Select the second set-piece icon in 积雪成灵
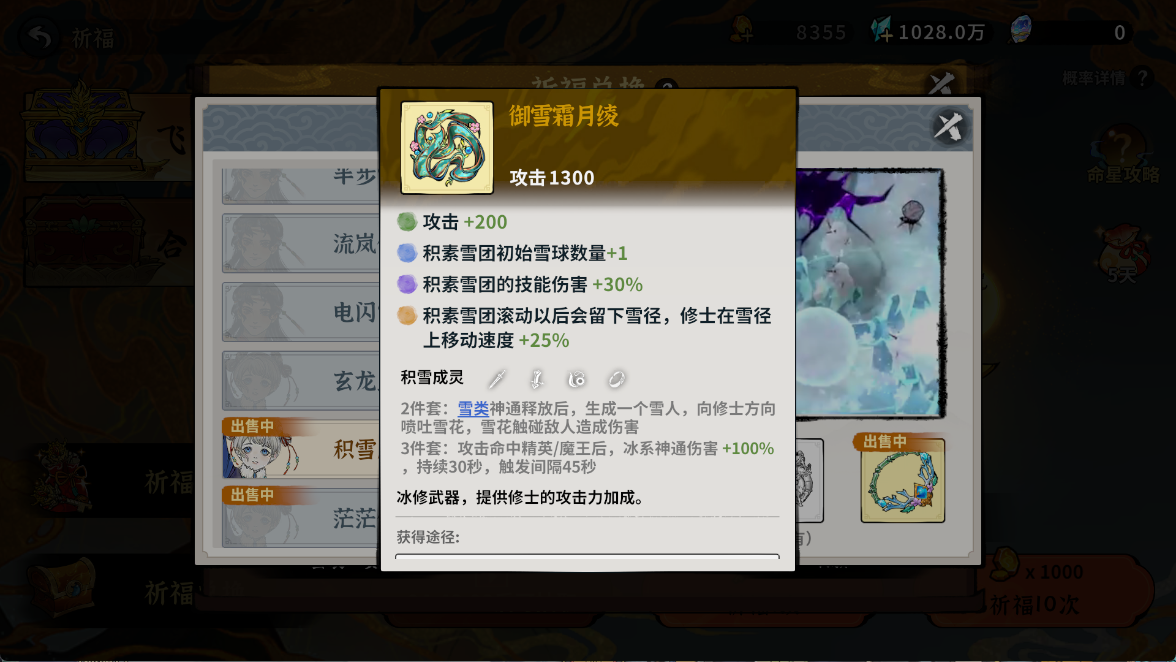The height and width of the screenshot is (662, 1176). [x=536, y=379]
